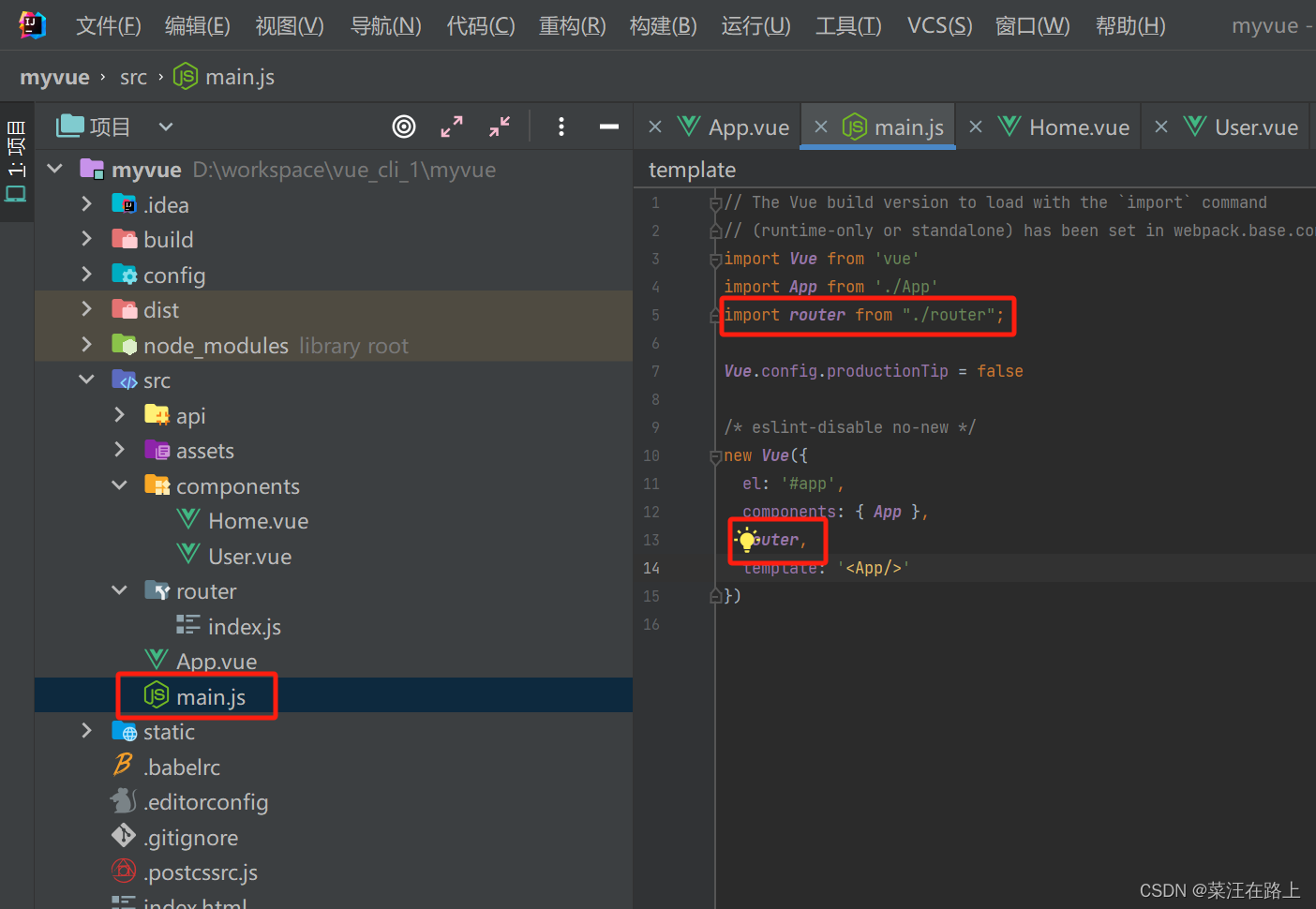Click the Collapse All icon in Project toolbar
The image size is (1316, 909).
(x=498, y=126)
